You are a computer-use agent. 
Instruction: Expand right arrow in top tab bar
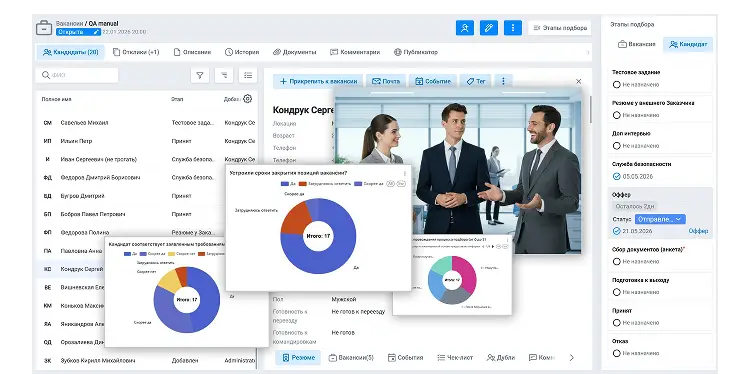(588, 53)
